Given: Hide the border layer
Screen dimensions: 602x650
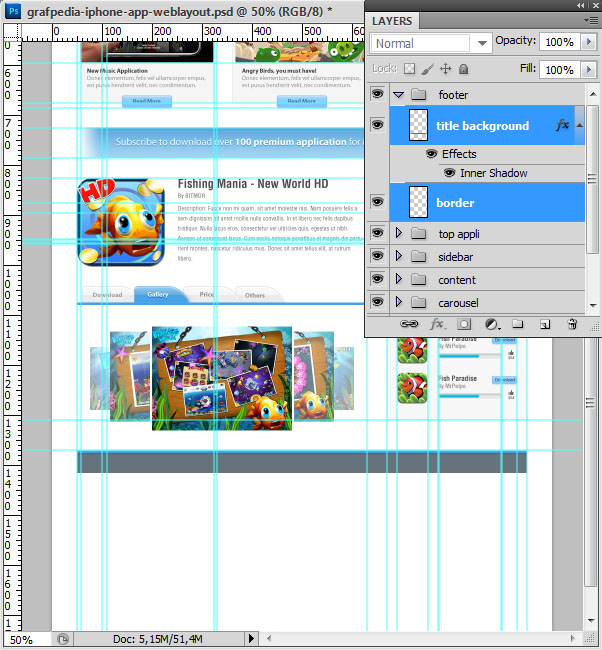Looking at the screenshot, I should coord(377,202).
